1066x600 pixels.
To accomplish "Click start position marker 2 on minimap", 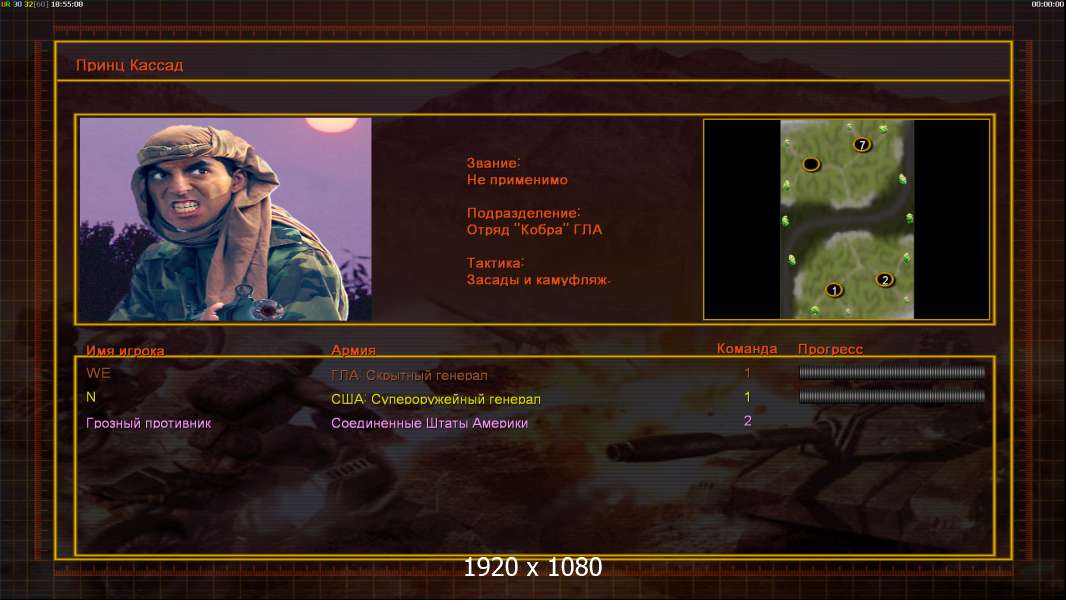I will [884, 280].
